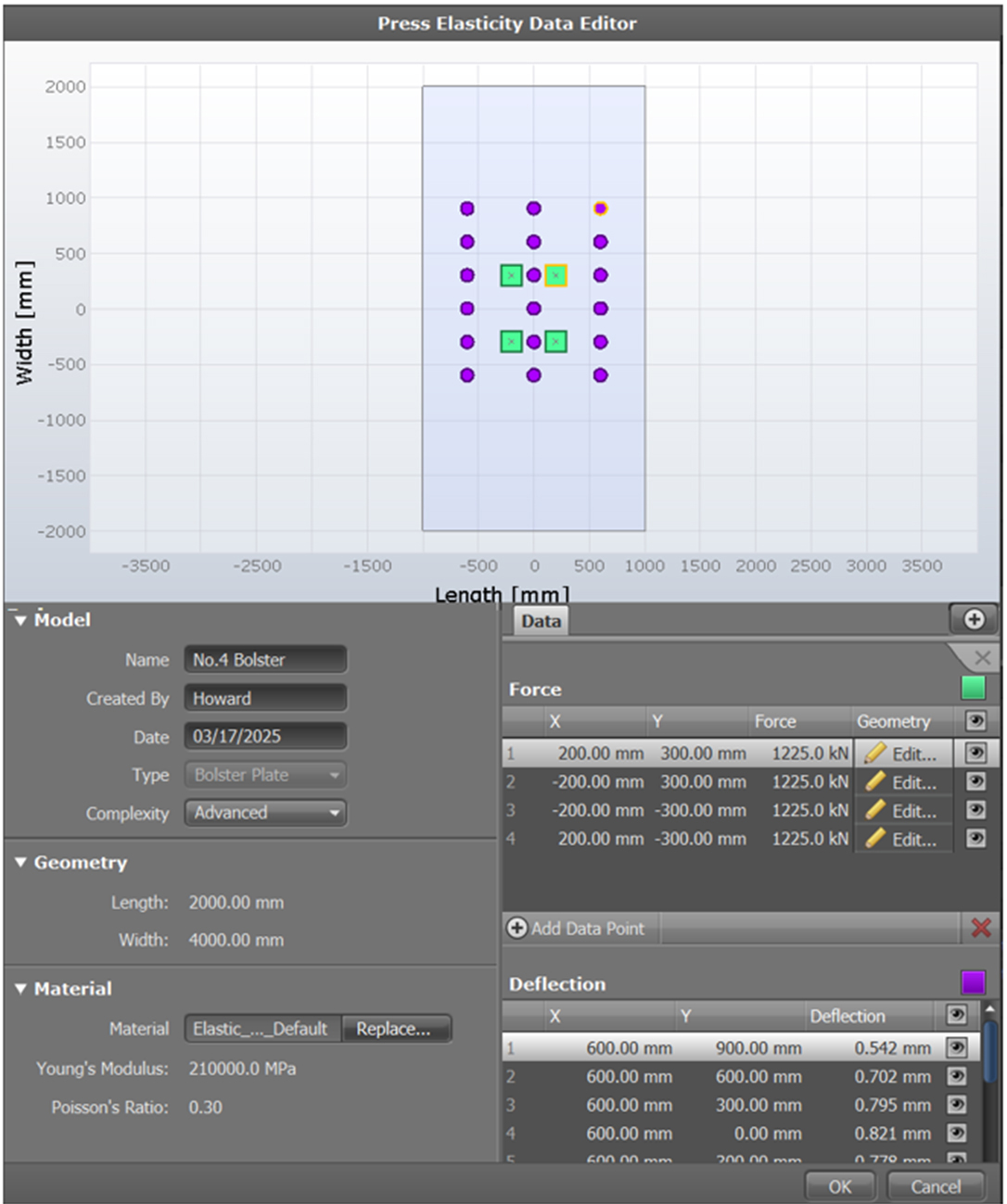
Task: Select orange-highlighted deflection point in plot
Action: coord(601,209)
